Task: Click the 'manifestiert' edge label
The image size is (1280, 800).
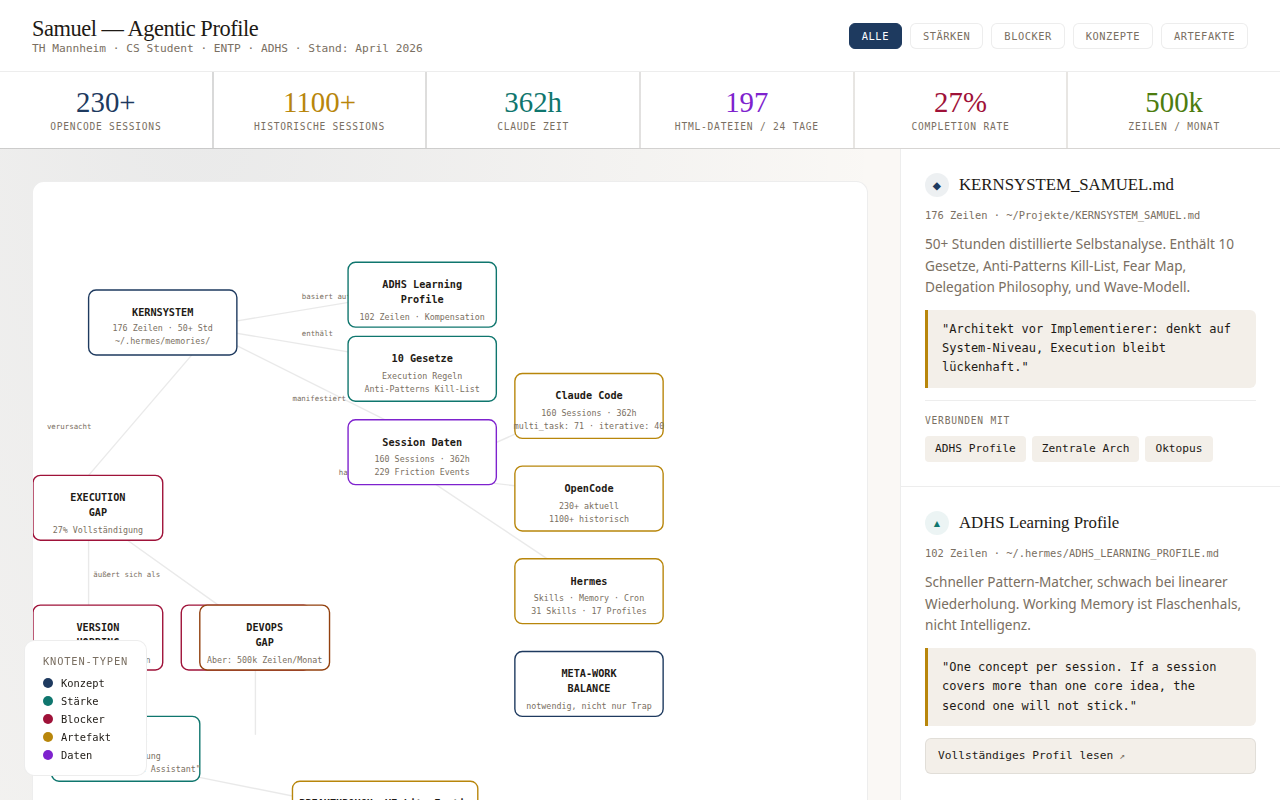Action: 319,398
